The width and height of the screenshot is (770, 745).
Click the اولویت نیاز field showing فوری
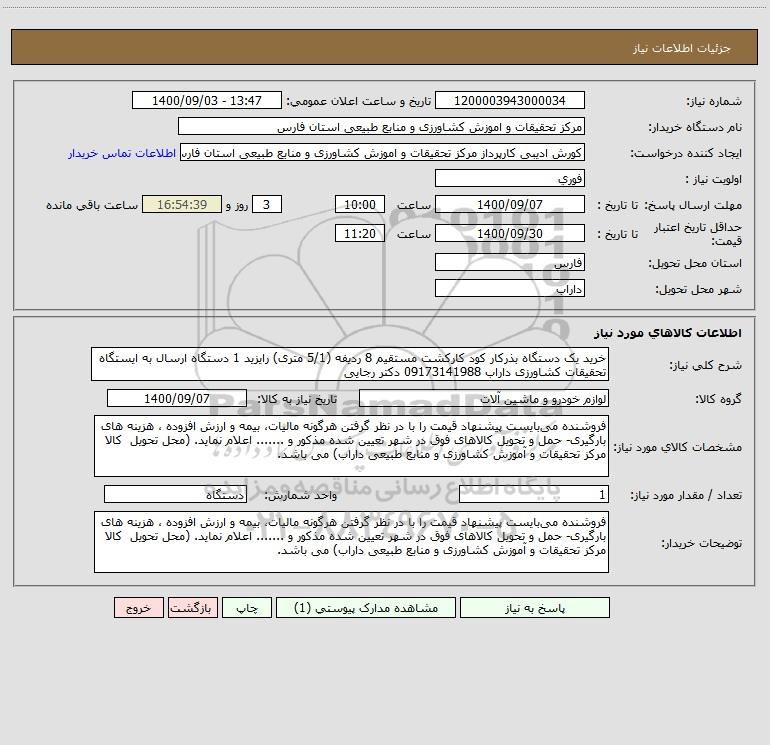(x=510, y=178)
